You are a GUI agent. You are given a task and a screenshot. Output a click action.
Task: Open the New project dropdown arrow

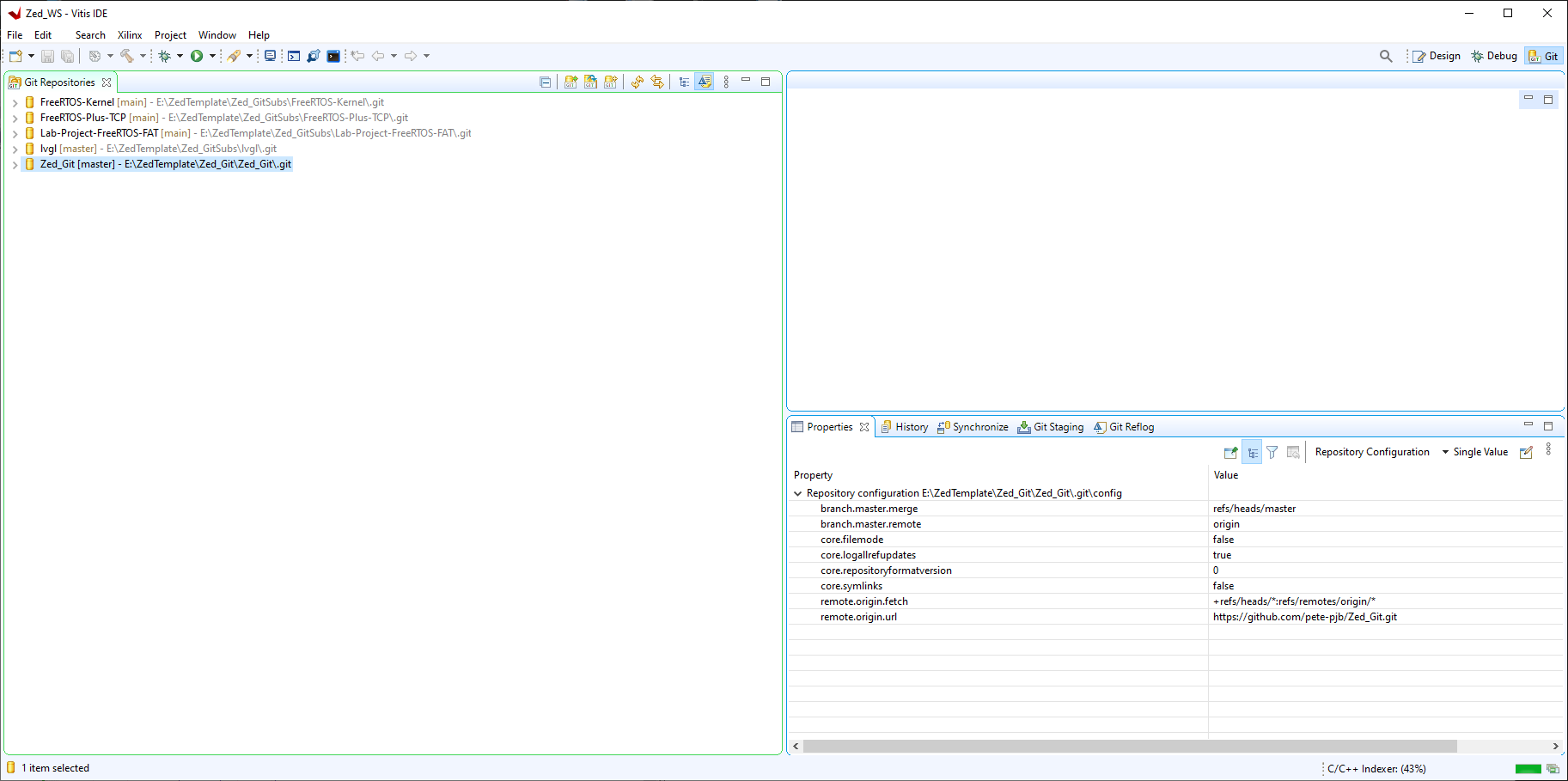tap(31, 56)
